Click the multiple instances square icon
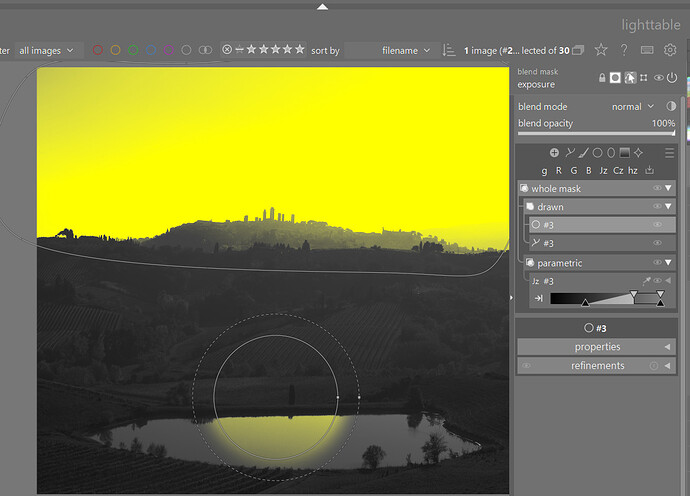Screen dimensions: 690x496 644,78
